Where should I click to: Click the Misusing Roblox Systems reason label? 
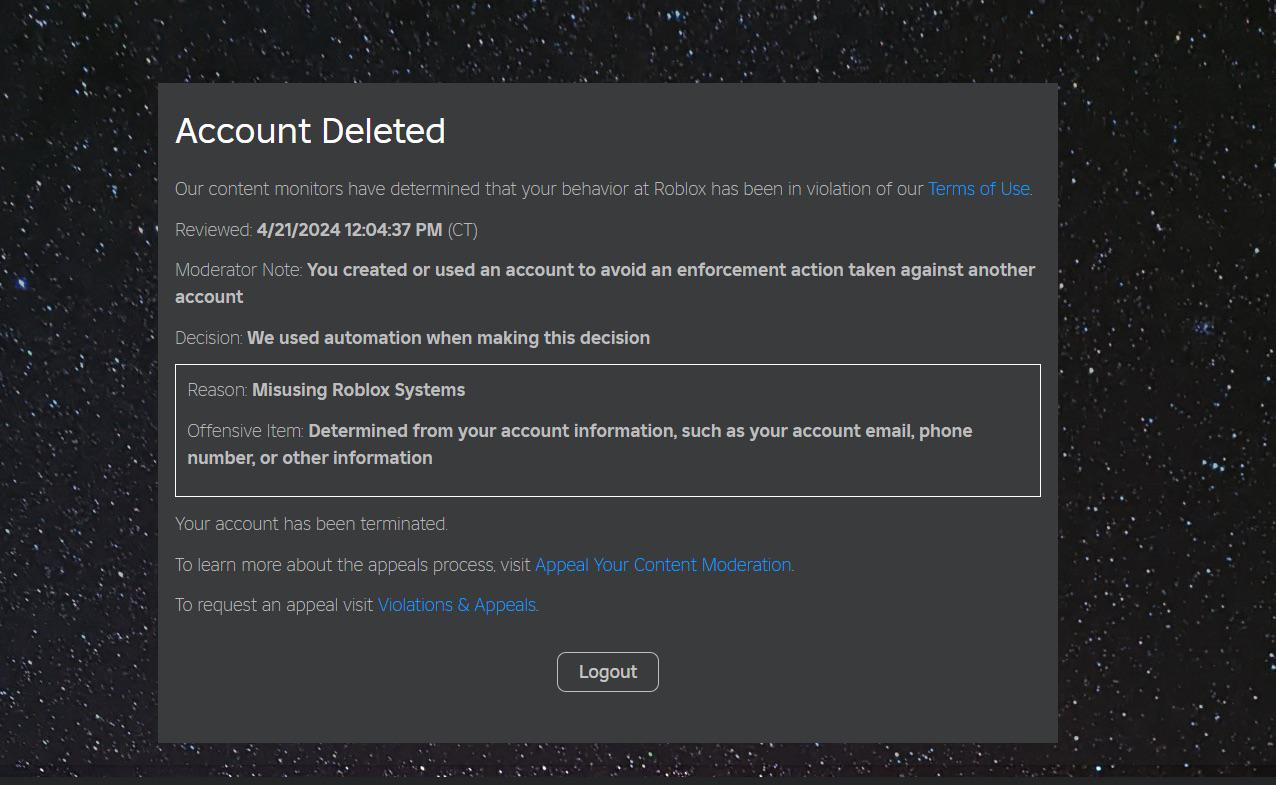(x=358, y=390)
